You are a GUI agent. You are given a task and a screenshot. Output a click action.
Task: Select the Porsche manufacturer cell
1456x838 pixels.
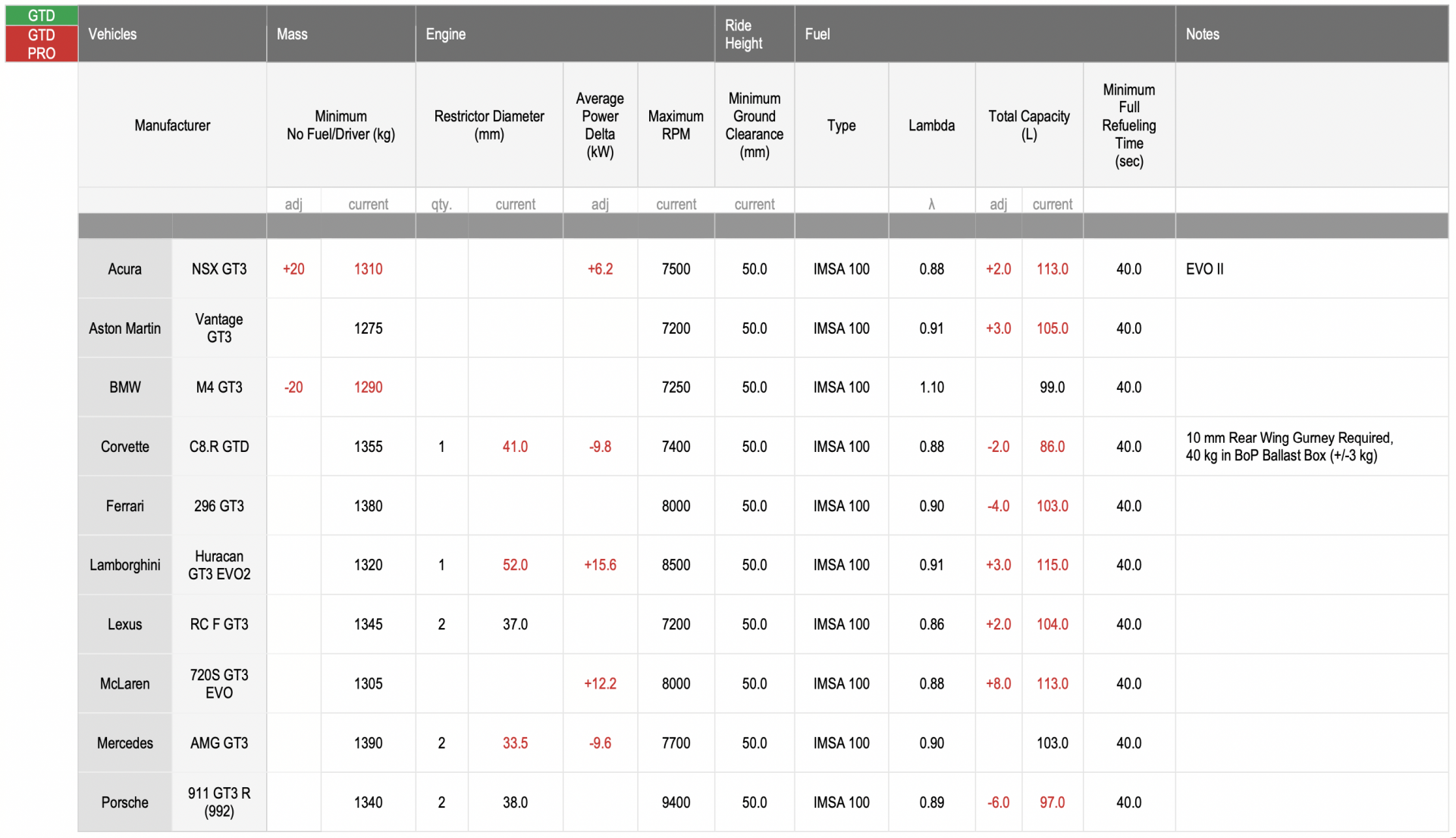[125, 802]
